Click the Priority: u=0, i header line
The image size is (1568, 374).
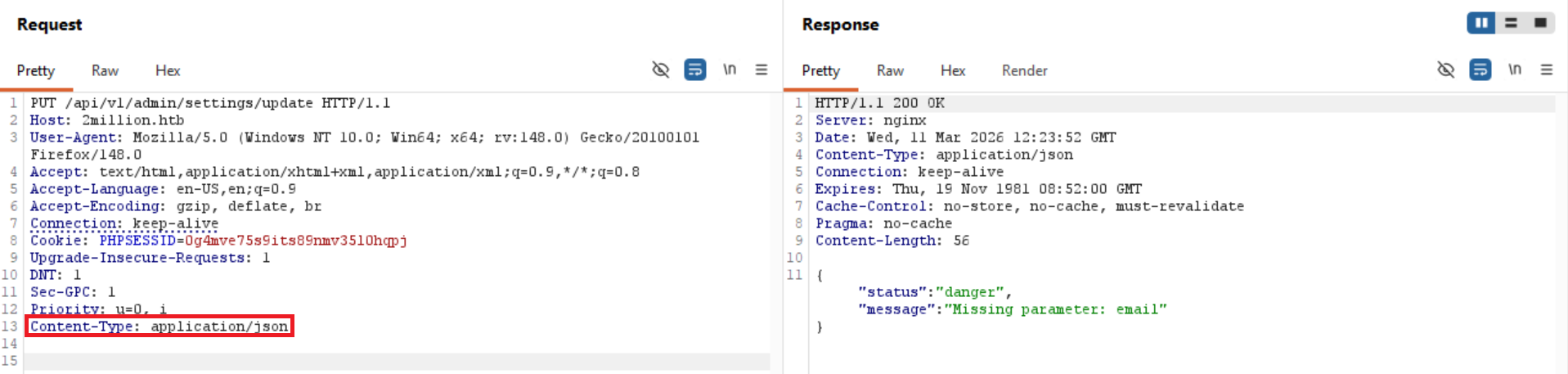(98, 309)
